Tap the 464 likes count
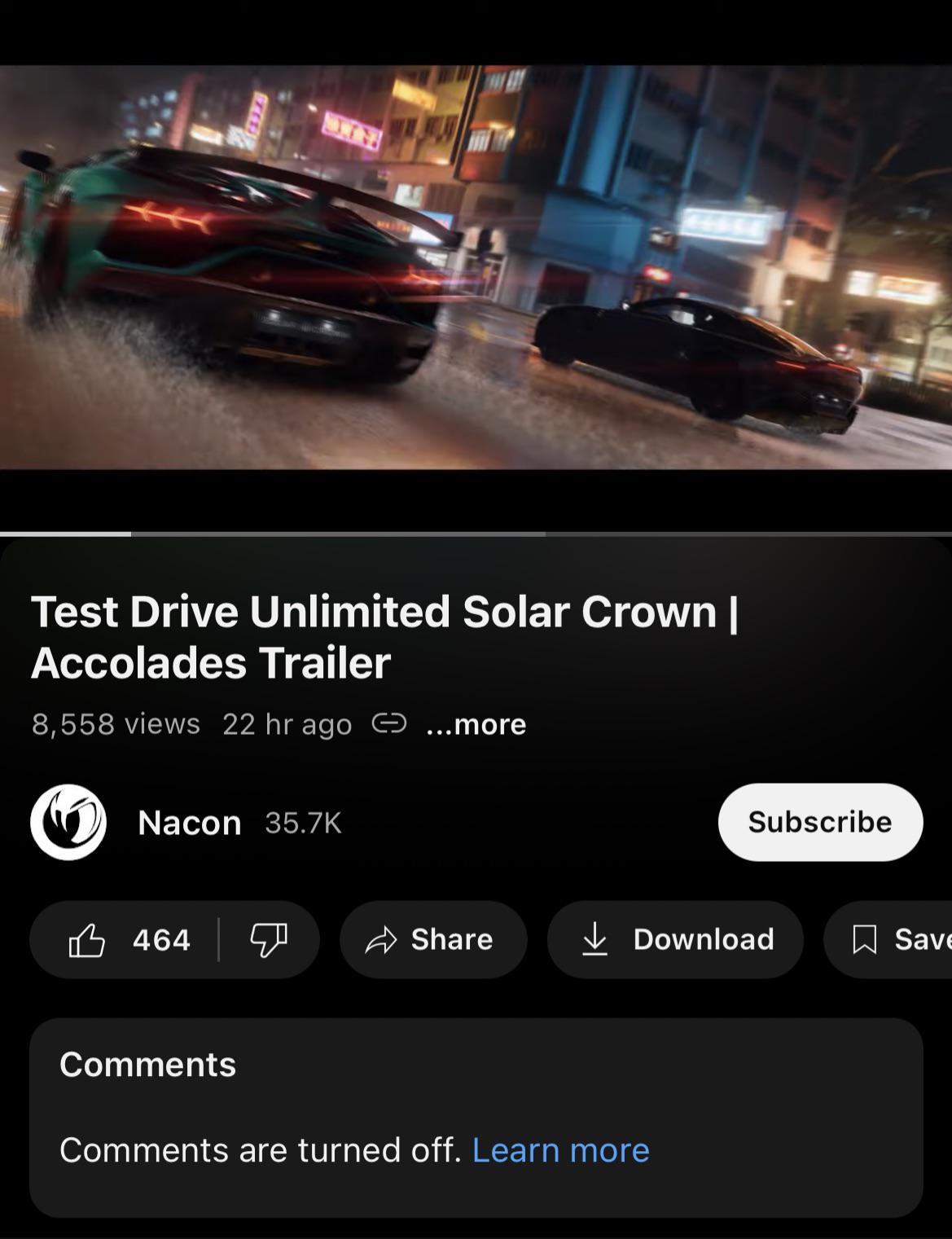952x1239 pixels. [x=161, y=940]
